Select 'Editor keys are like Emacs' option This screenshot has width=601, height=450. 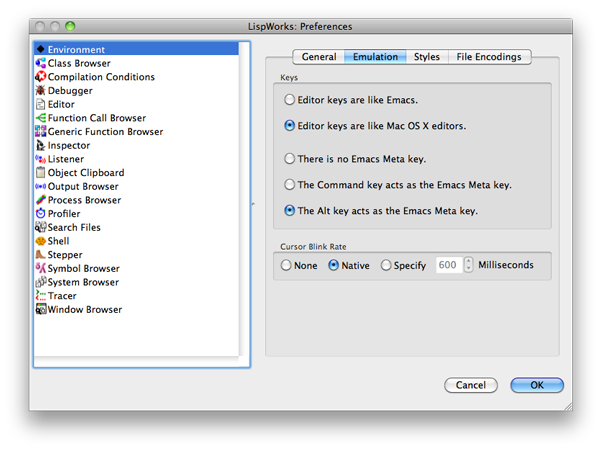tap(290, 100)
